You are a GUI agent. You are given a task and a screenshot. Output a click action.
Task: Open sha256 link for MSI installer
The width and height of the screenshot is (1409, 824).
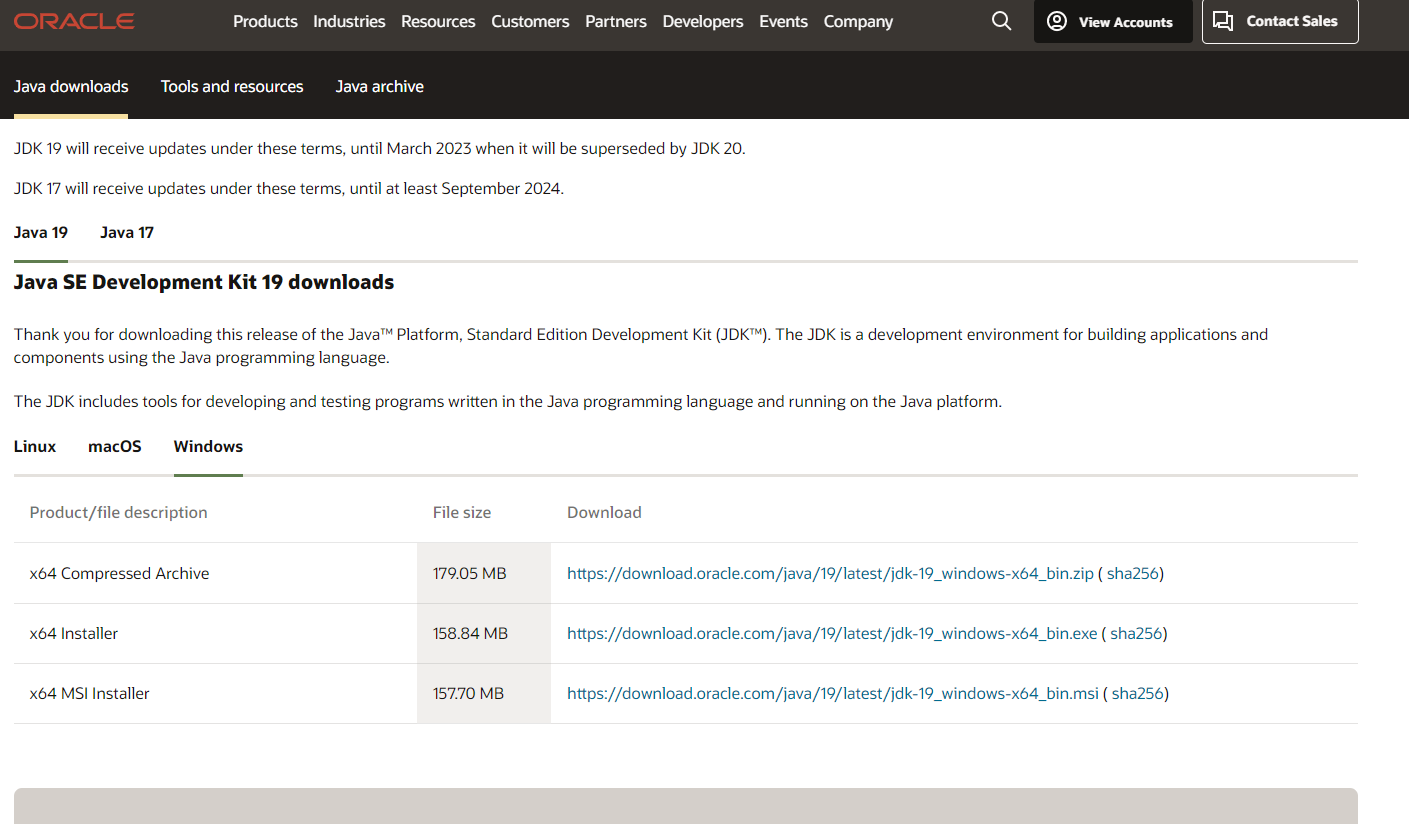click(x=1137, y=694)
